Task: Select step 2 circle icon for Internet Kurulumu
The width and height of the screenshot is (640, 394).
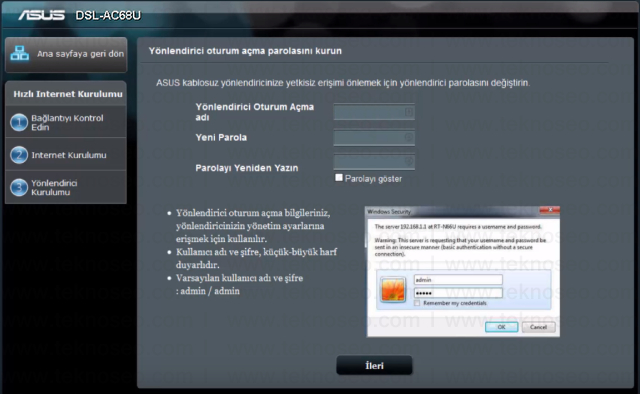Action: [x=19, y=155]
